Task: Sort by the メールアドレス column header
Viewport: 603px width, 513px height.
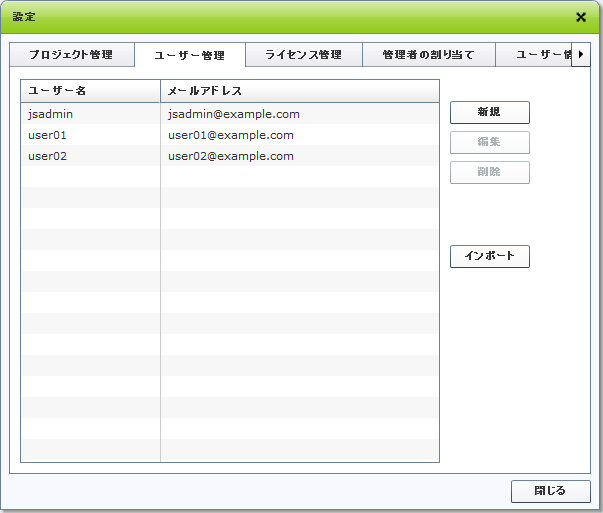Action: tap(300, 91)
